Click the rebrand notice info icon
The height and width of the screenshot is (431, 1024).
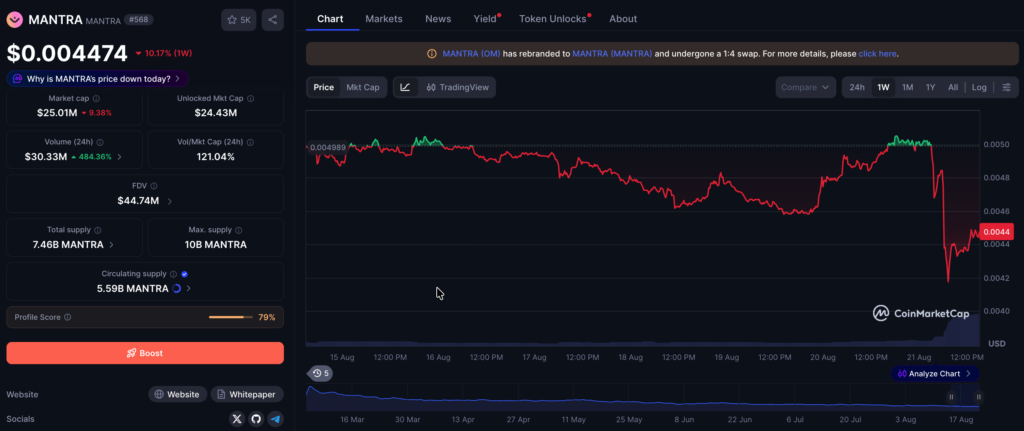[x=432, y=54]
